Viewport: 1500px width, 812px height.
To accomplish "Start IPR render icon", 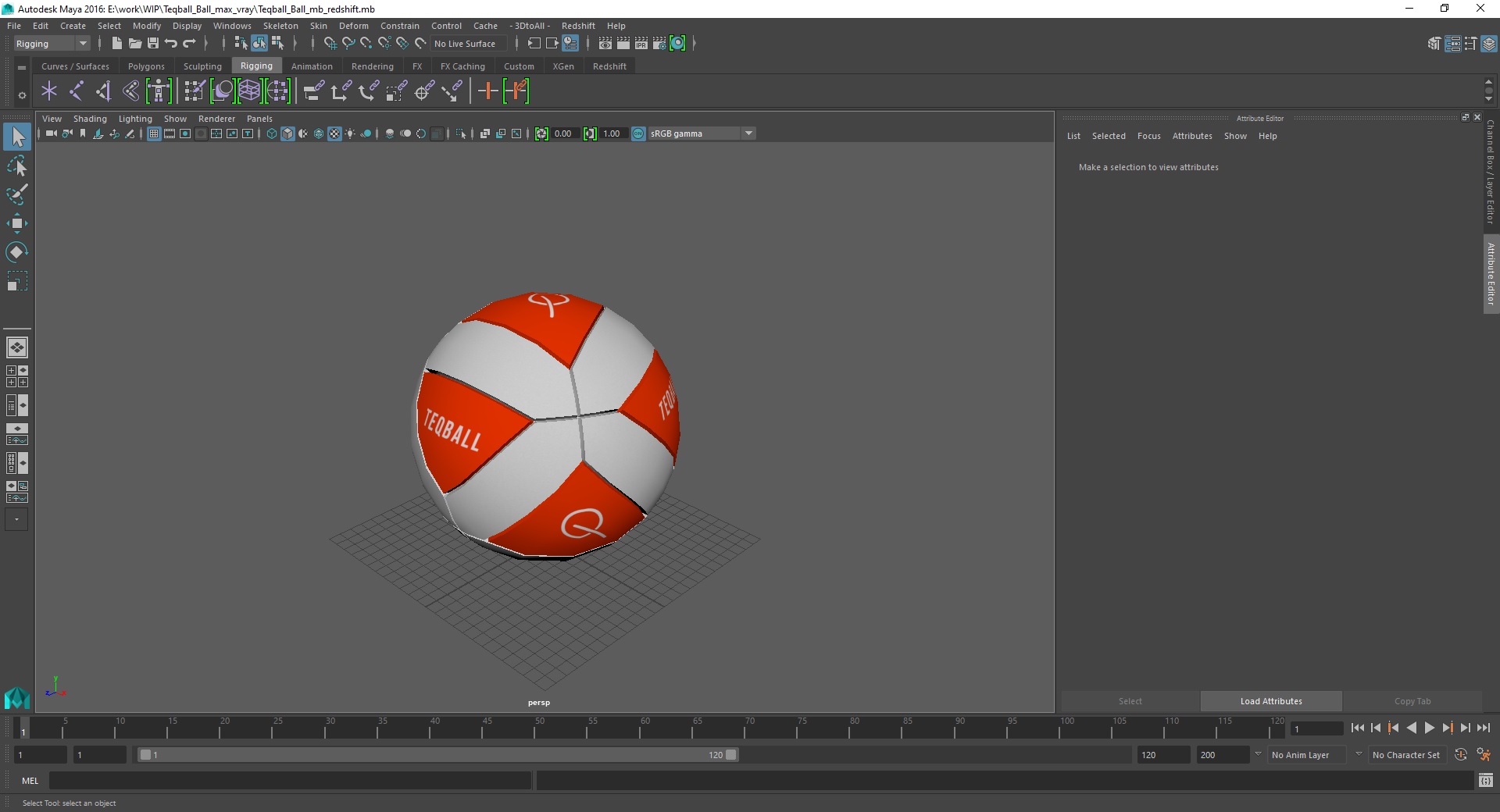I will [x=641, y=44].
